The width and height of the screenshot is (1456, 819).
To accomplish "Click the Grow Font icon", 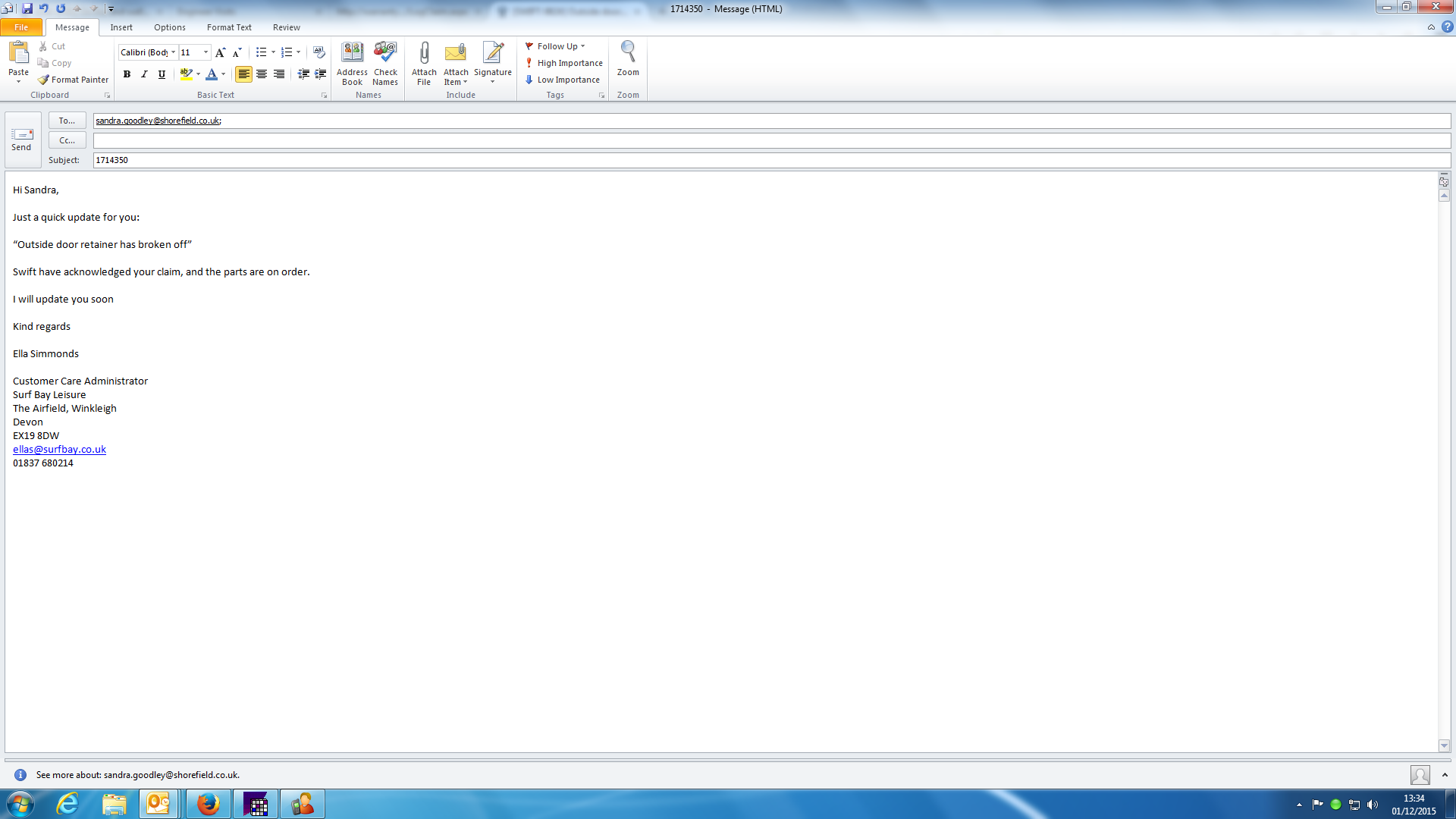I will coord(220,52).
